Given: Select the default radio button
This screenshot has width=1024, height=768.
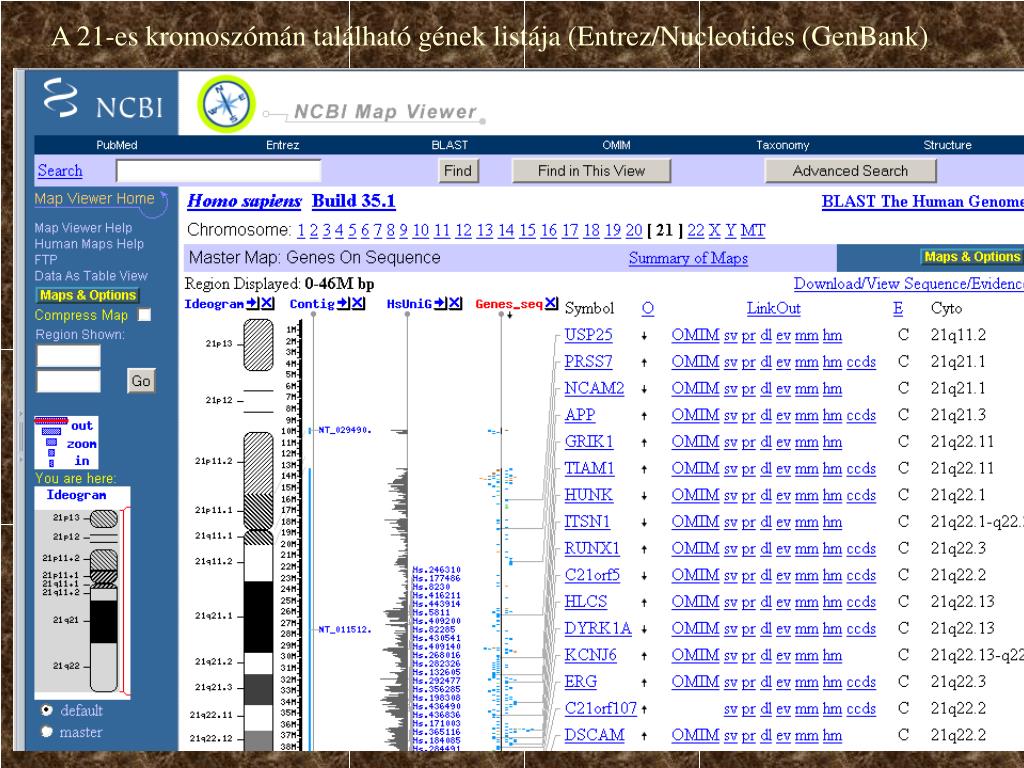Looking at the screenshot, I should [x=46, y=710].
